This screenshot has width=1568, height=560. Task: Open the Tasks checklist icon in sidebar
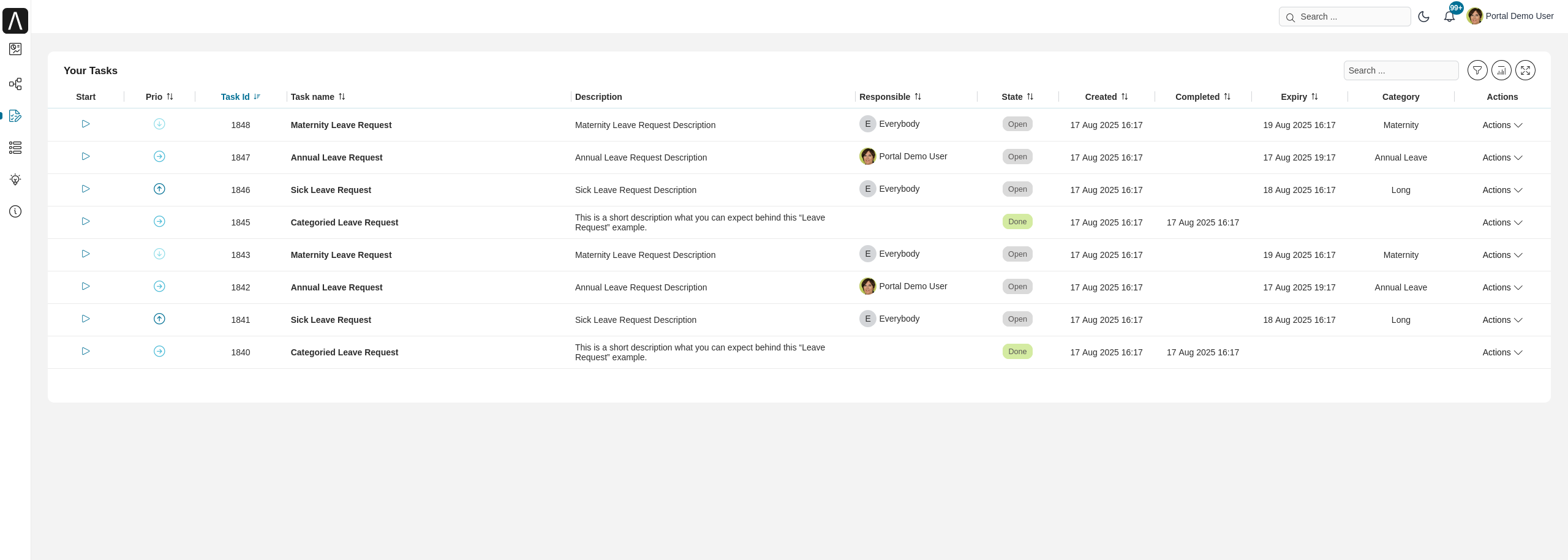point(15,116)
